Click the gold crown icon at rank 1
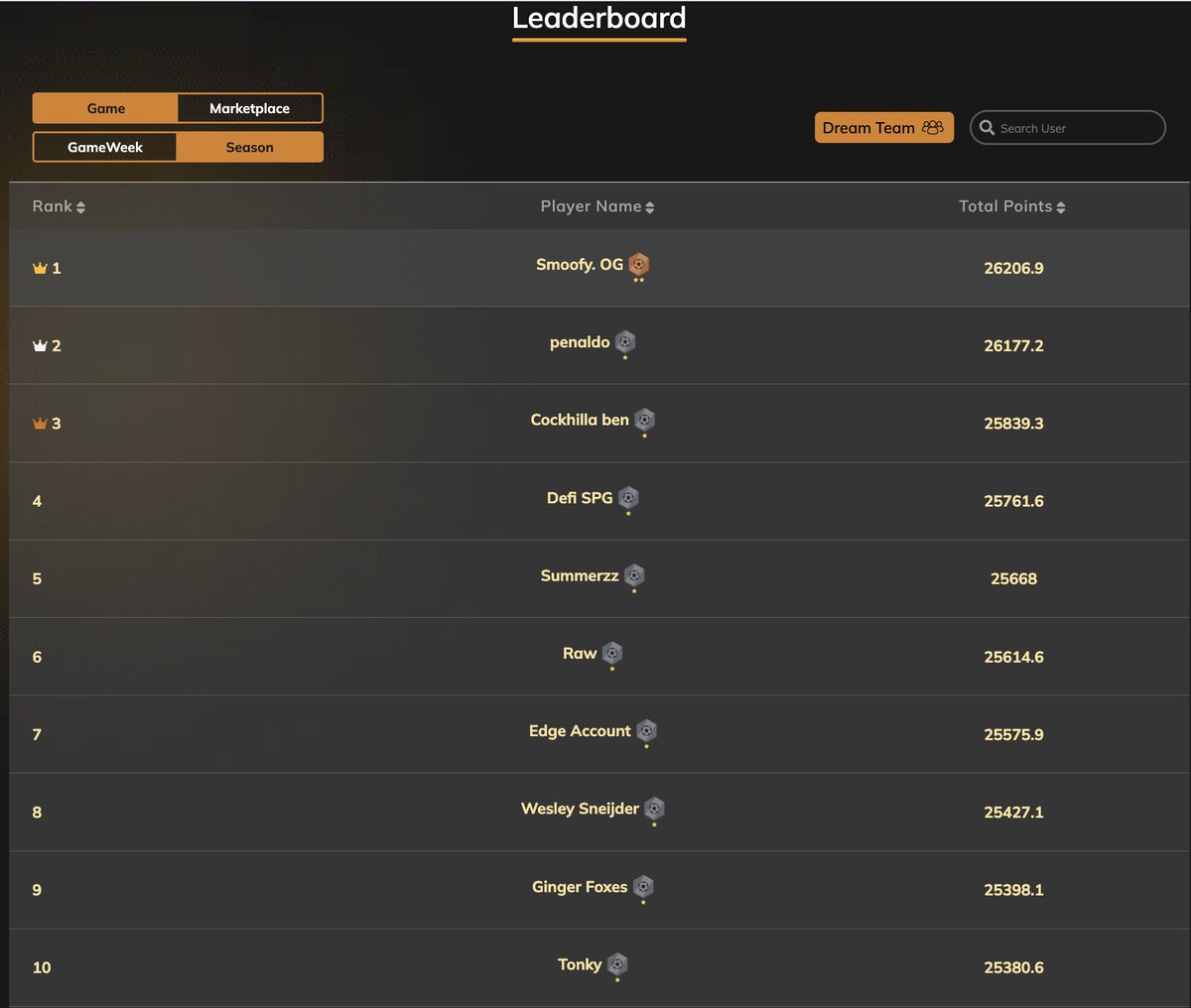This screenshot has height=1008, width=1191. tap(40, 268)
